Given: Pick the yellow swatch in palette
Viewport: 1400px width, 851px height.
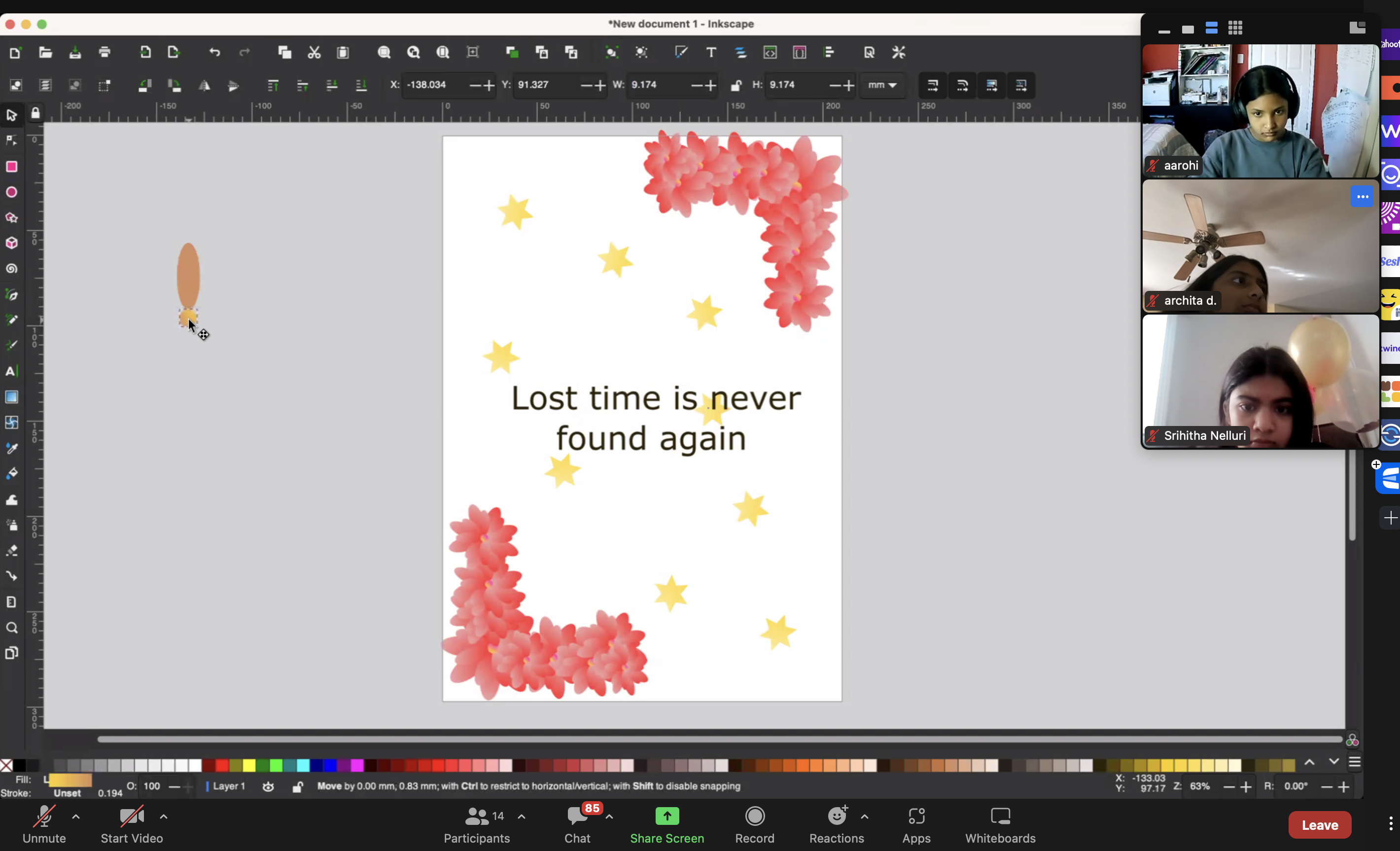Looking at the screenshot, I should point(249,765).
